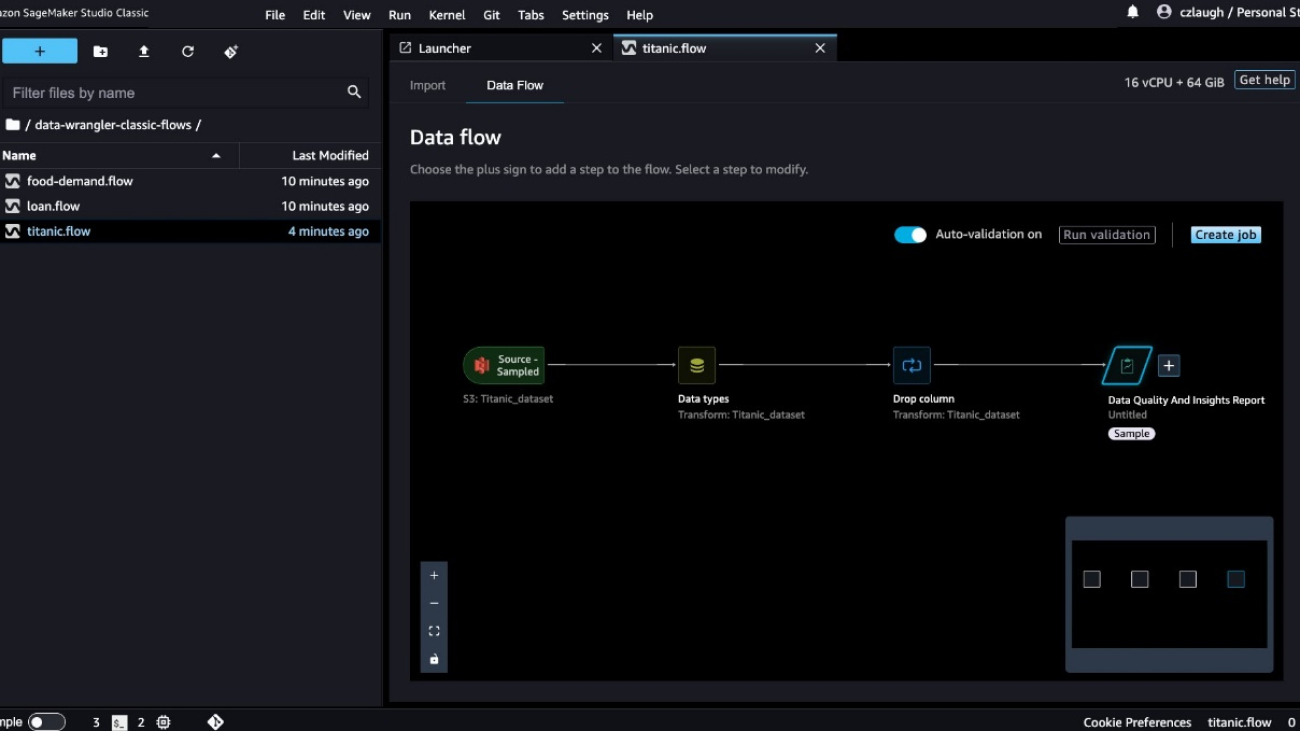This screenshot has width=1300, height=731.
Task: Toggle Auto-validation switch
Action: pyautogui.click(x=910, y=235)
